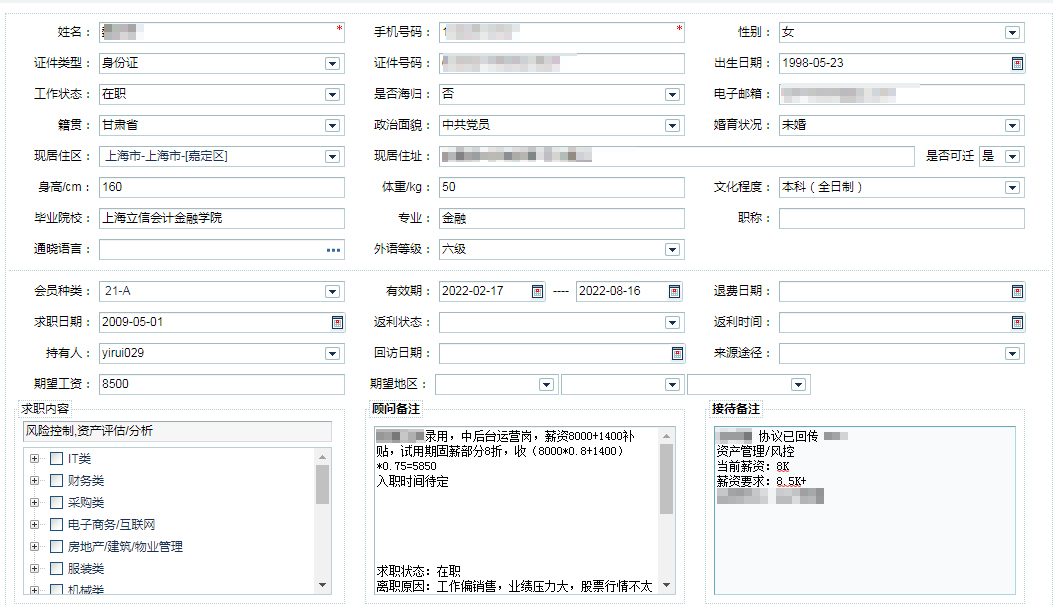Screen dimensions: 1053x605
Task: Expand the 采购类 tree node
Action: click(x=34, y=502)
